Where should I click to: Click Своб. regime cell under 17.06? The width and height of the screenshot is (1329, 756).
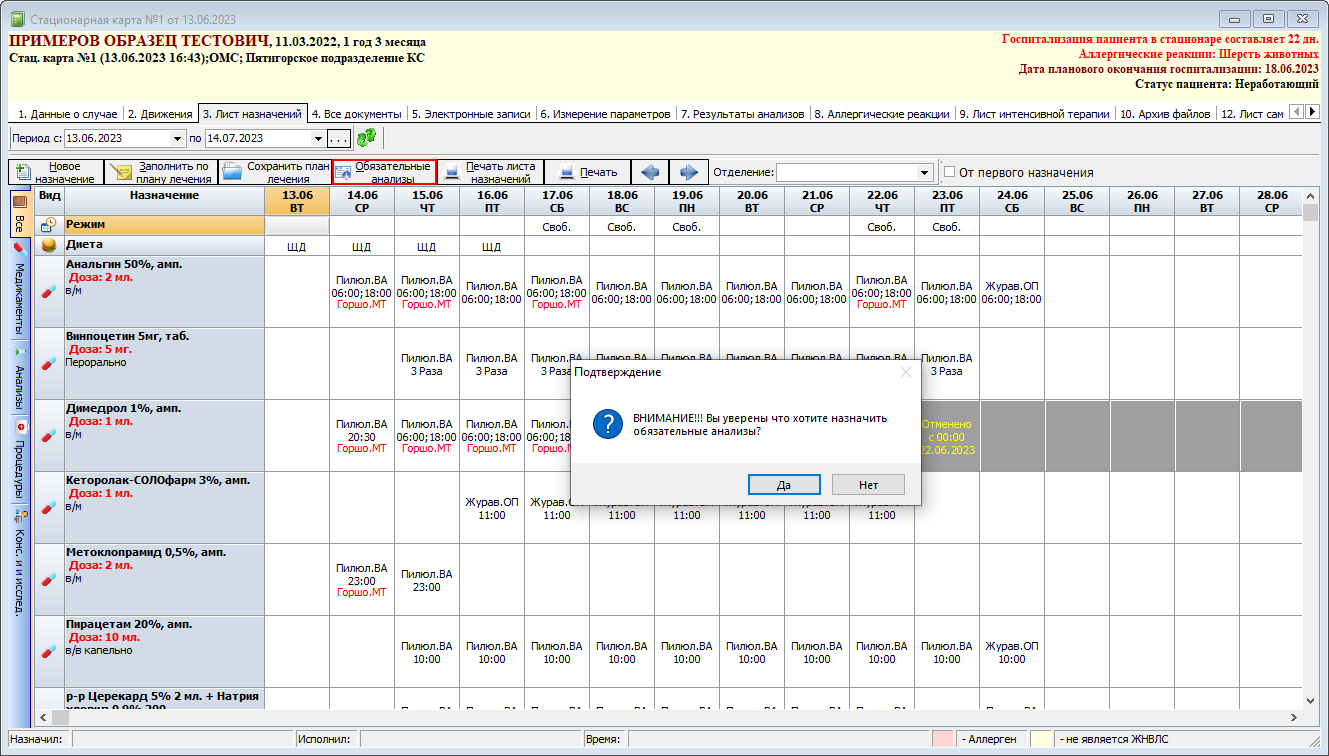[557, 227]
